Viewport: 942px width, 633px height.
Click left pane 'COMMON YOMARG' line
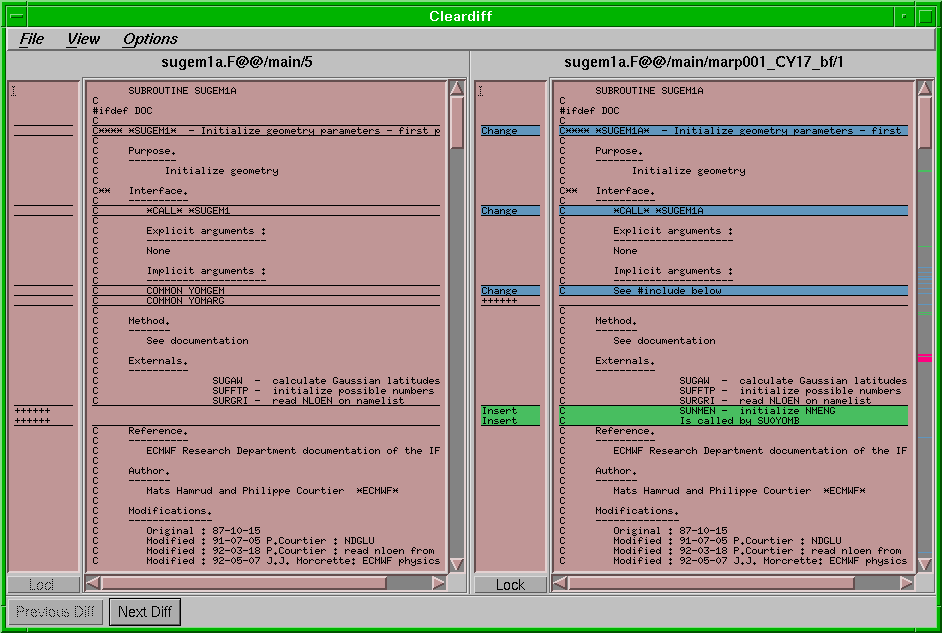point(266,301)
